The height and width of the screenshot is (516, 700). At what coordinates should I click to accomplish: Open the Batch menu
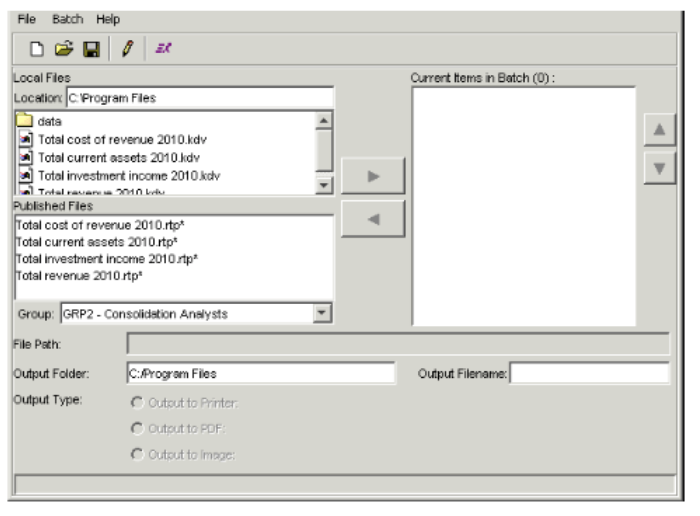67,19
